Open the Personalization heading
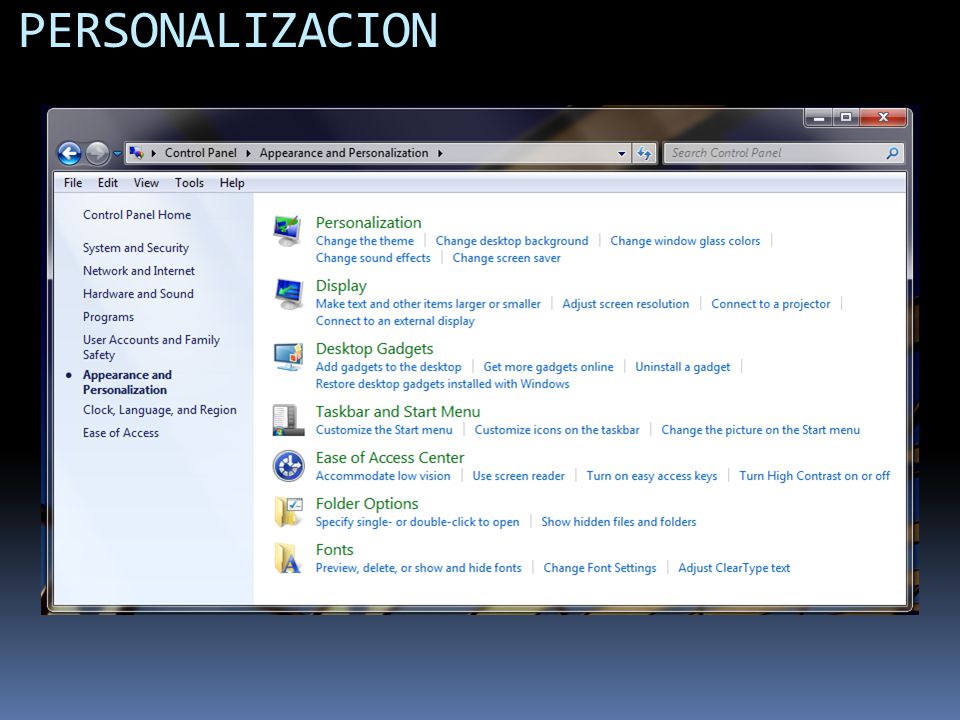The width and height of the screenshot is (960, 720). click(x=369, y=222)
